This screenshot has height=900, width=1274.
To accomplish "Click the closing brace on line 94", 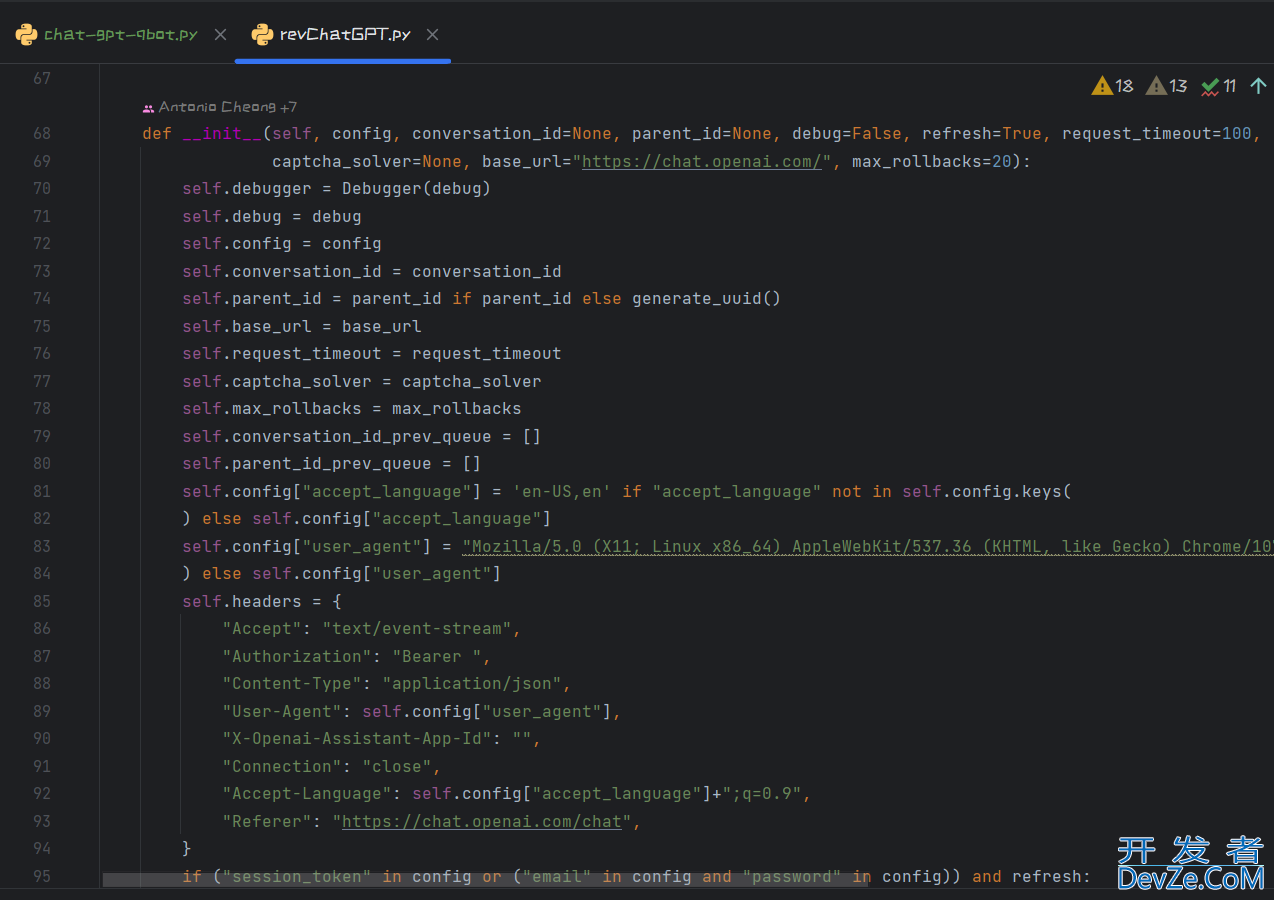I will [187, 848].
